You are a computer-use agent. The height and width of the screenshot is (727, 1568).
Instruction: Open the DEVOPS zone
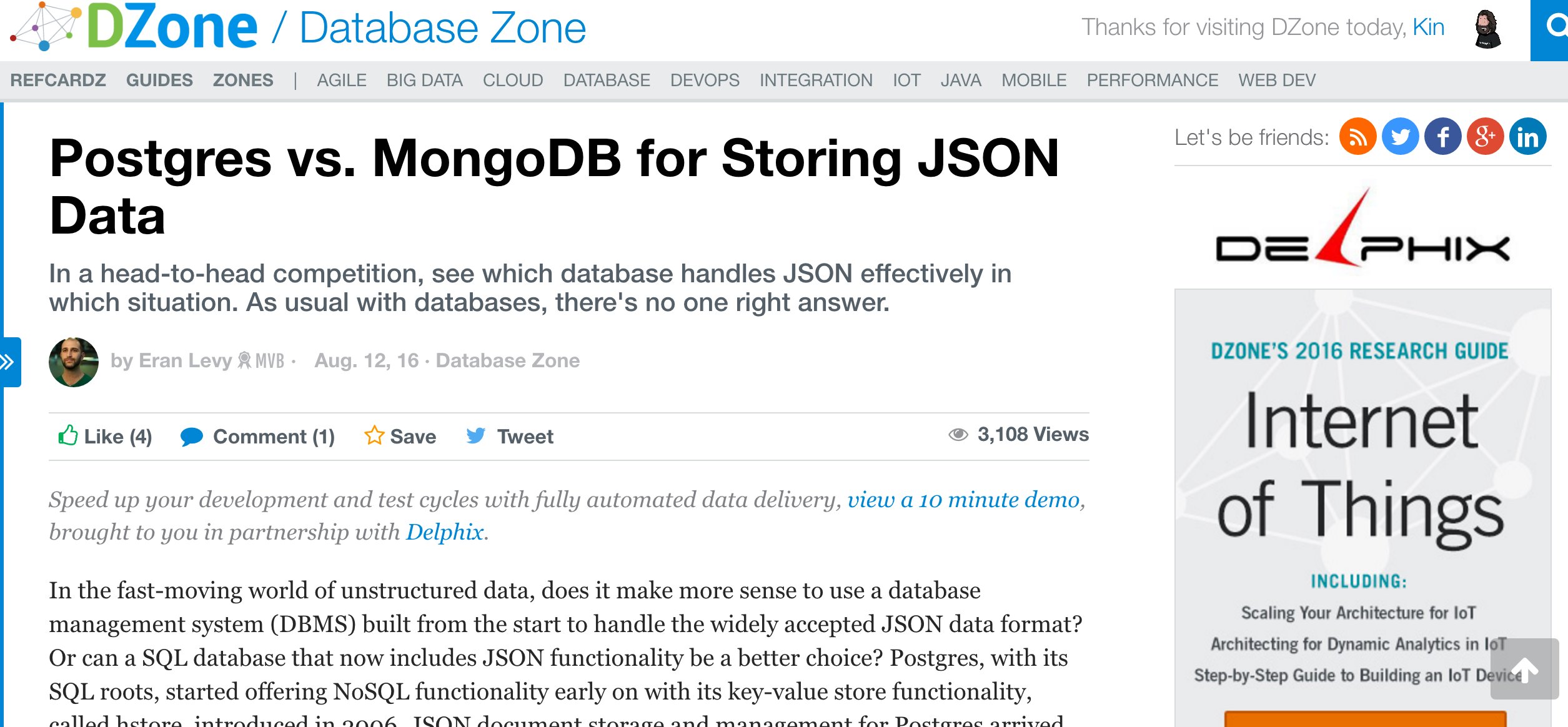(x=705, y=81)
